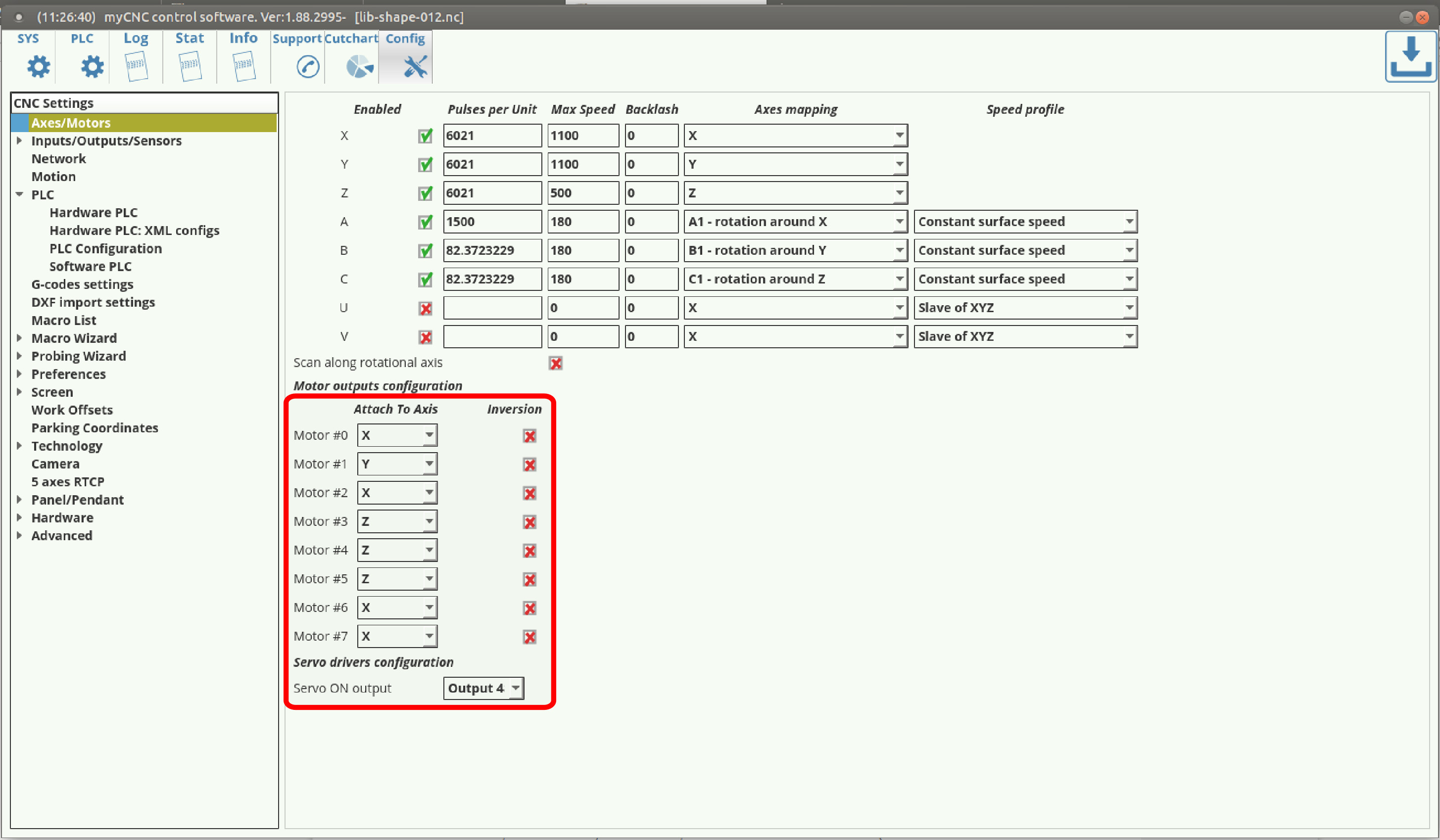Screen dimensions: 1440x840
Task: Enable the U axis checkbox
Action: pyautogui.click(x=425, y=309)
